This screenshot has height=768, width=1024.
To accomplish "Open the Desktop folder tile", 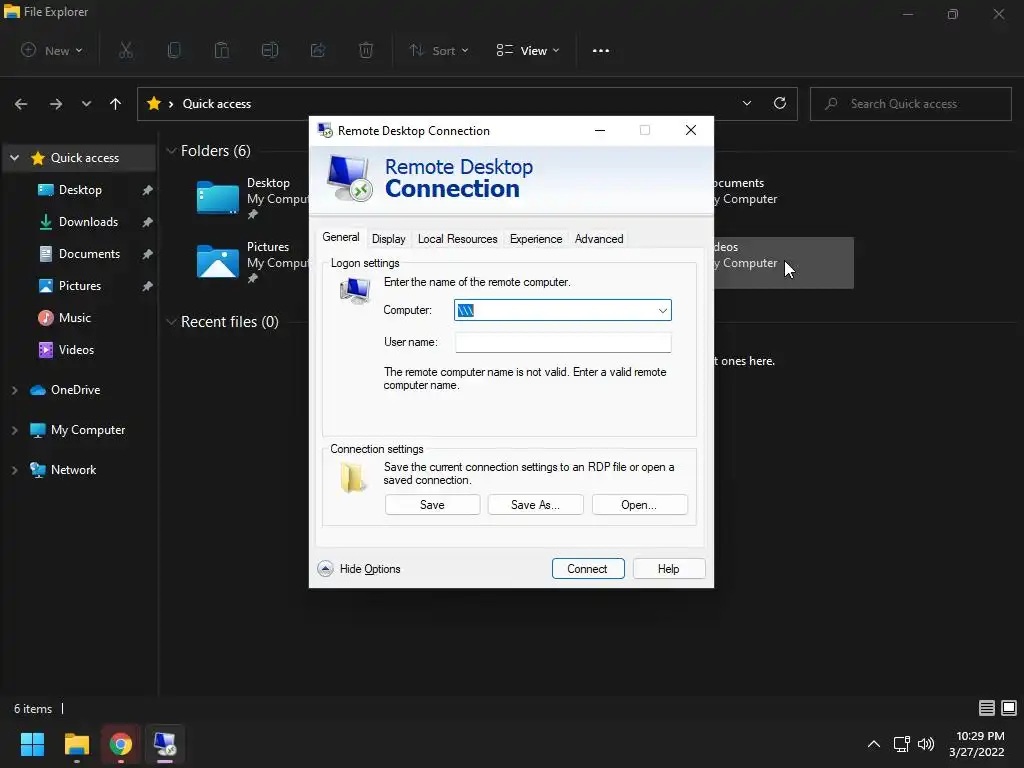I will coord(251,198).
